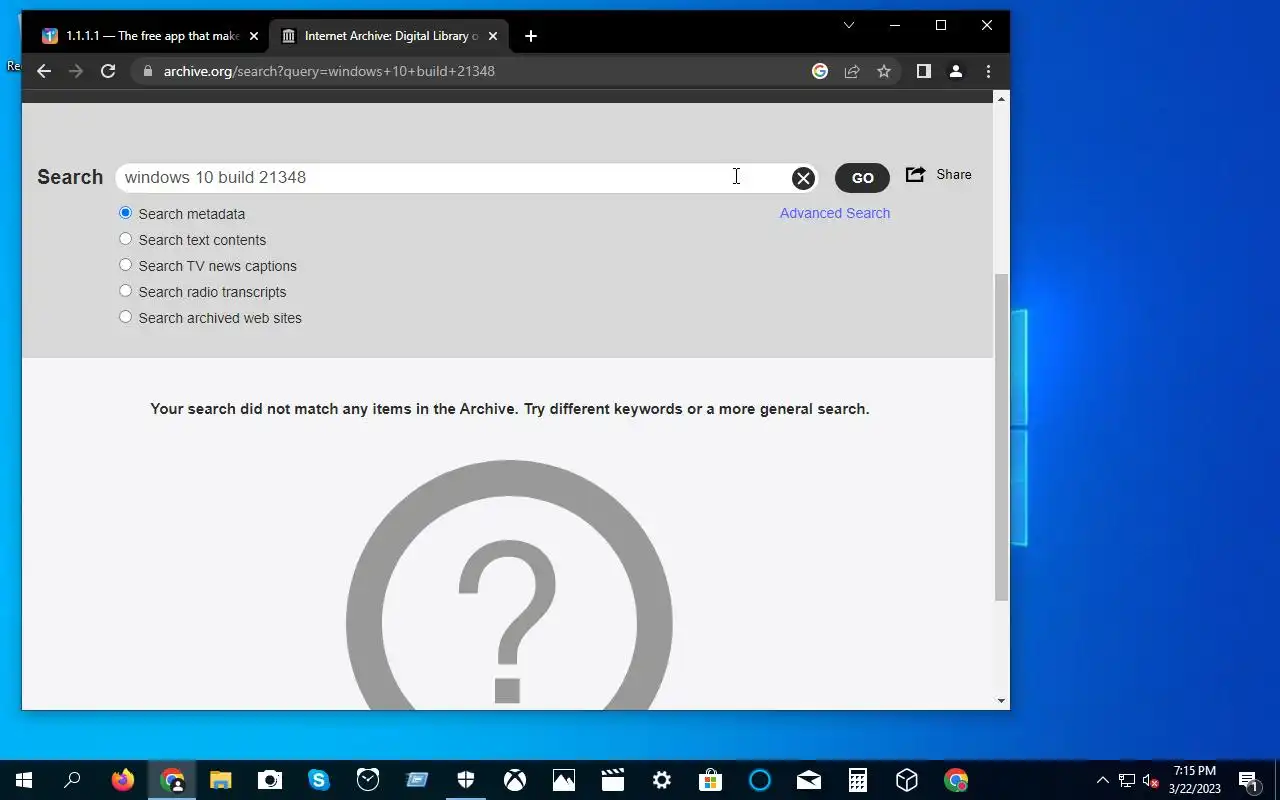Open Movies & TV clapperboard icon
This screenshot has height=800, width=1280.
pyautogui.click(x=613, y=780)
